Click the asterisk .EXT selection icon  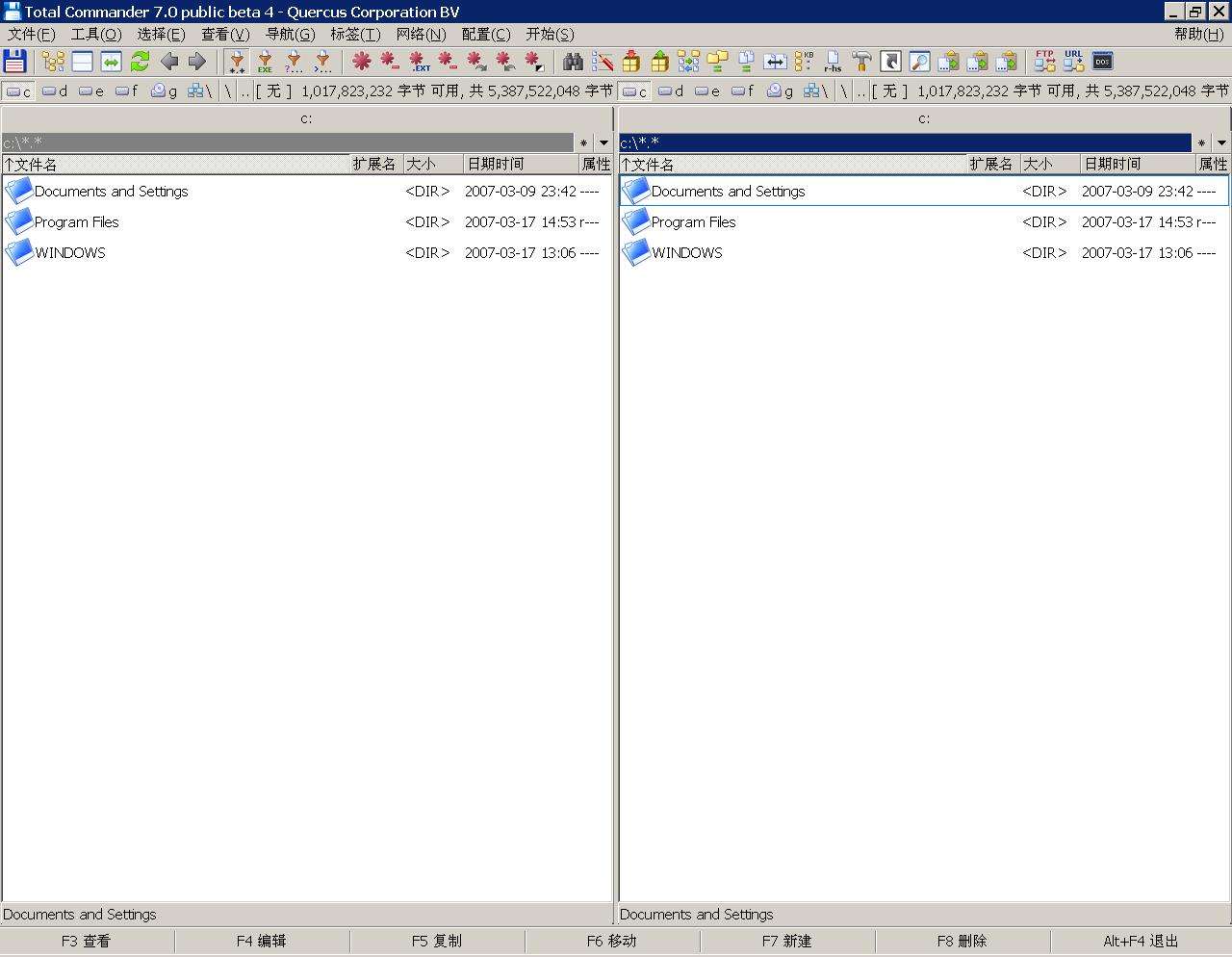tap(420, 62)
